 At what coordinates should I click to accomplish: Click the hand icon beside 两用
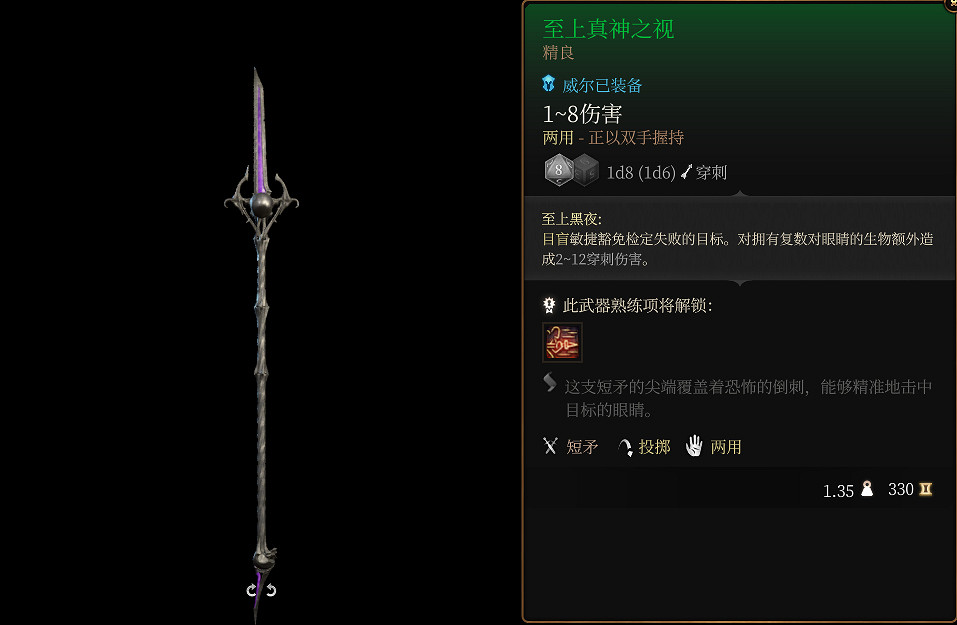(x=694, y=446)
